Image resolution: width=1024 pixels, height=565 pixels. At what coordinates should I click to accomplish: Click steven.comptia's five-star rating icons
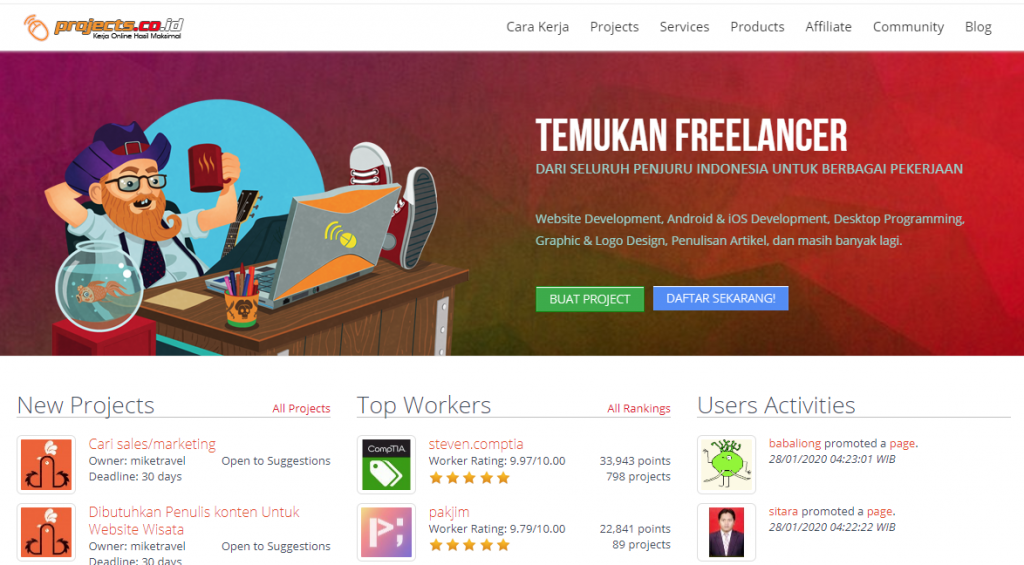pyautogui.click(x=469, y=478)
